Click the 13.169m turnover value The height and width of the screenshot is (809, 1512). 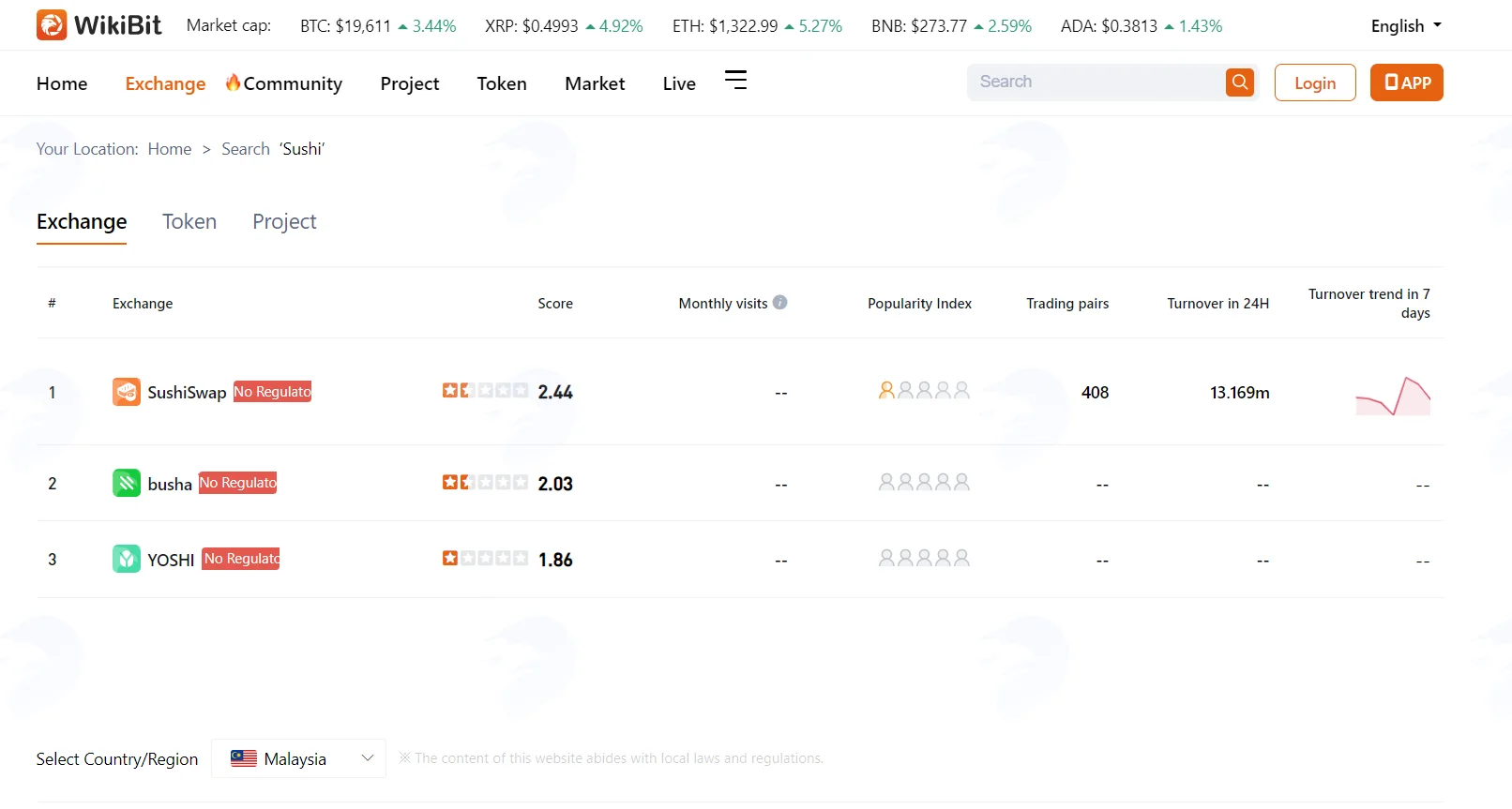point(1240,393)
